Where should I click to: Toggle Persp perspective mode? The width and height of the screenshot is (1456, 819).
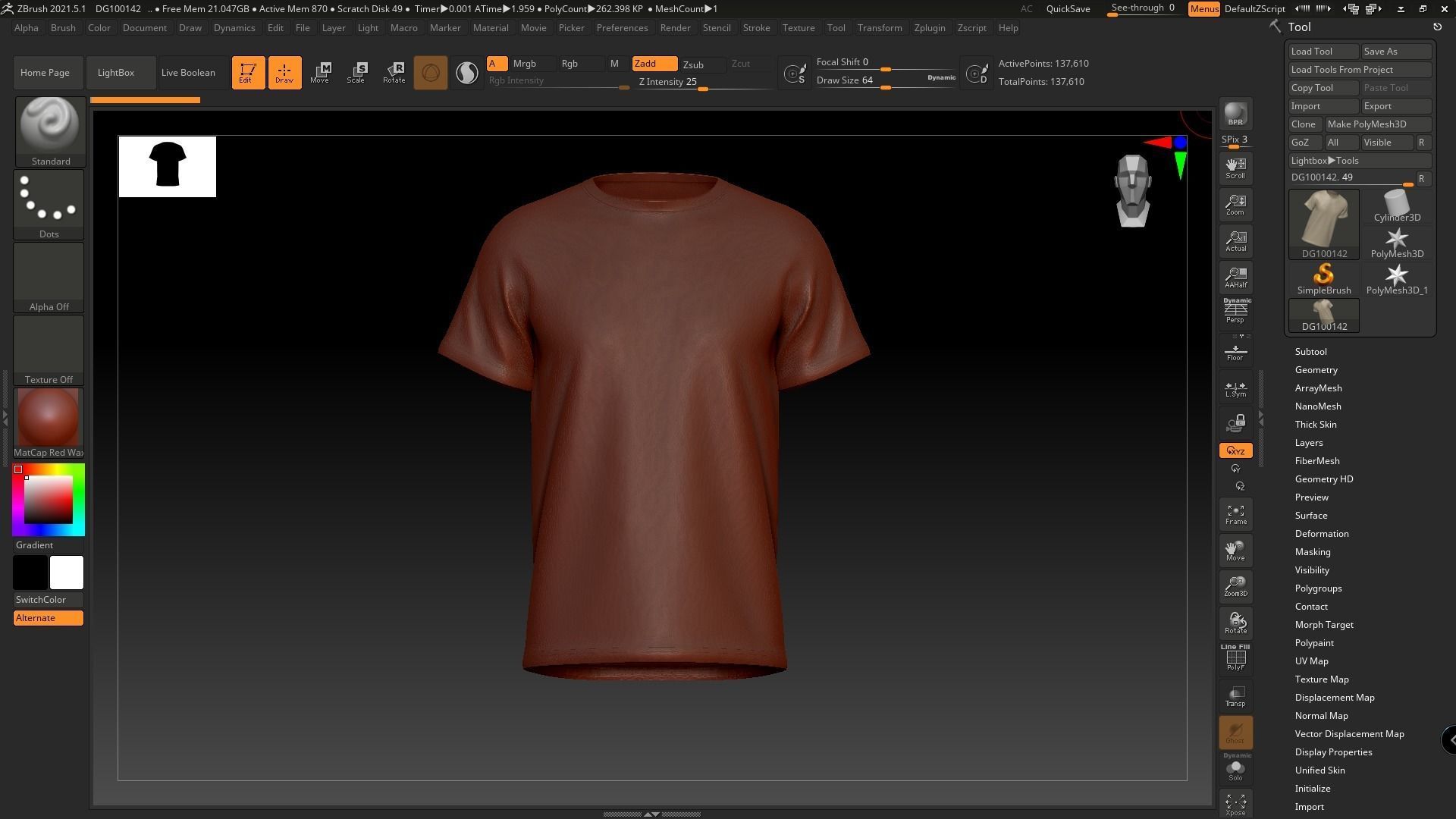(1235, 312)
